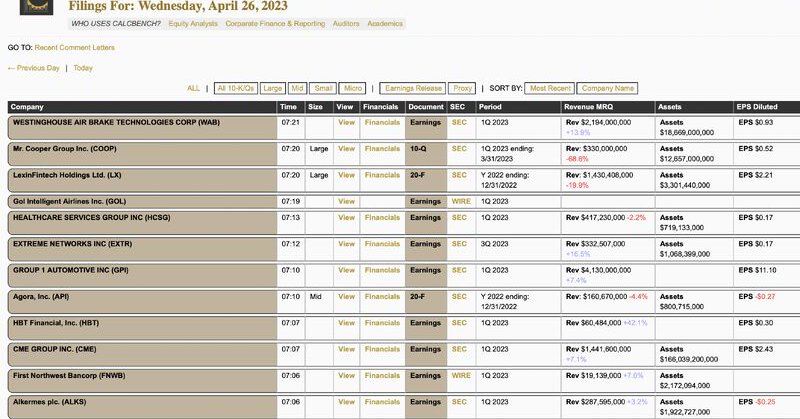Click Mr. Cooper Group Inc. (COOP)
Image resolution: width=800 pixels, height=419 pixels.
65,149
